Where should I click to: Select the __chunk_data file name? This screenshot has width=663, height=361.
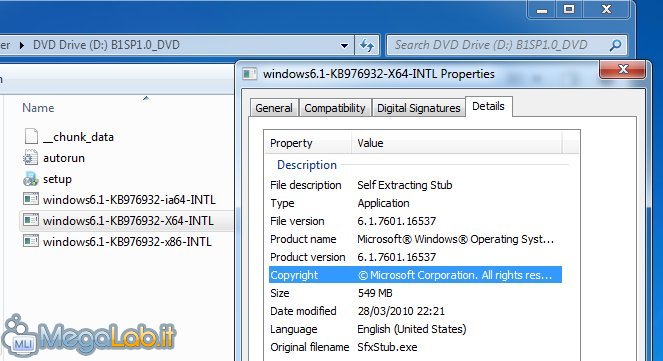pyautogui.click(x=78, y=137)
